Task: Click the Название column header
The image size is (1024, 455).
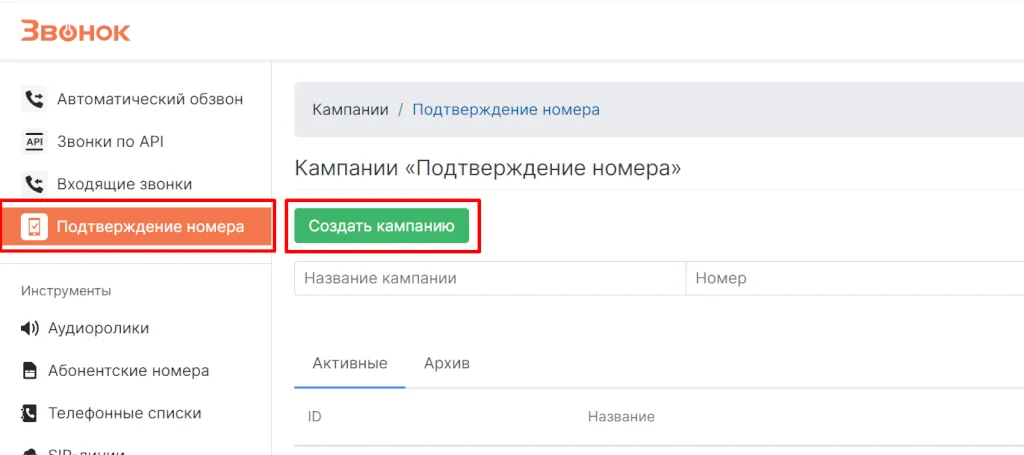Action: [x=621, y=416]
